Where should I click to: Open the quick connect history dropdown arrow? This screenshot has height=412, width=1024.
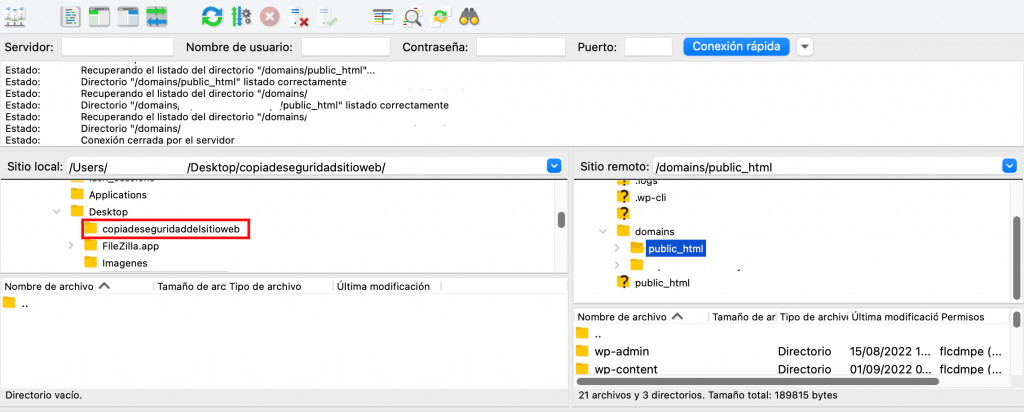(805, 47)
